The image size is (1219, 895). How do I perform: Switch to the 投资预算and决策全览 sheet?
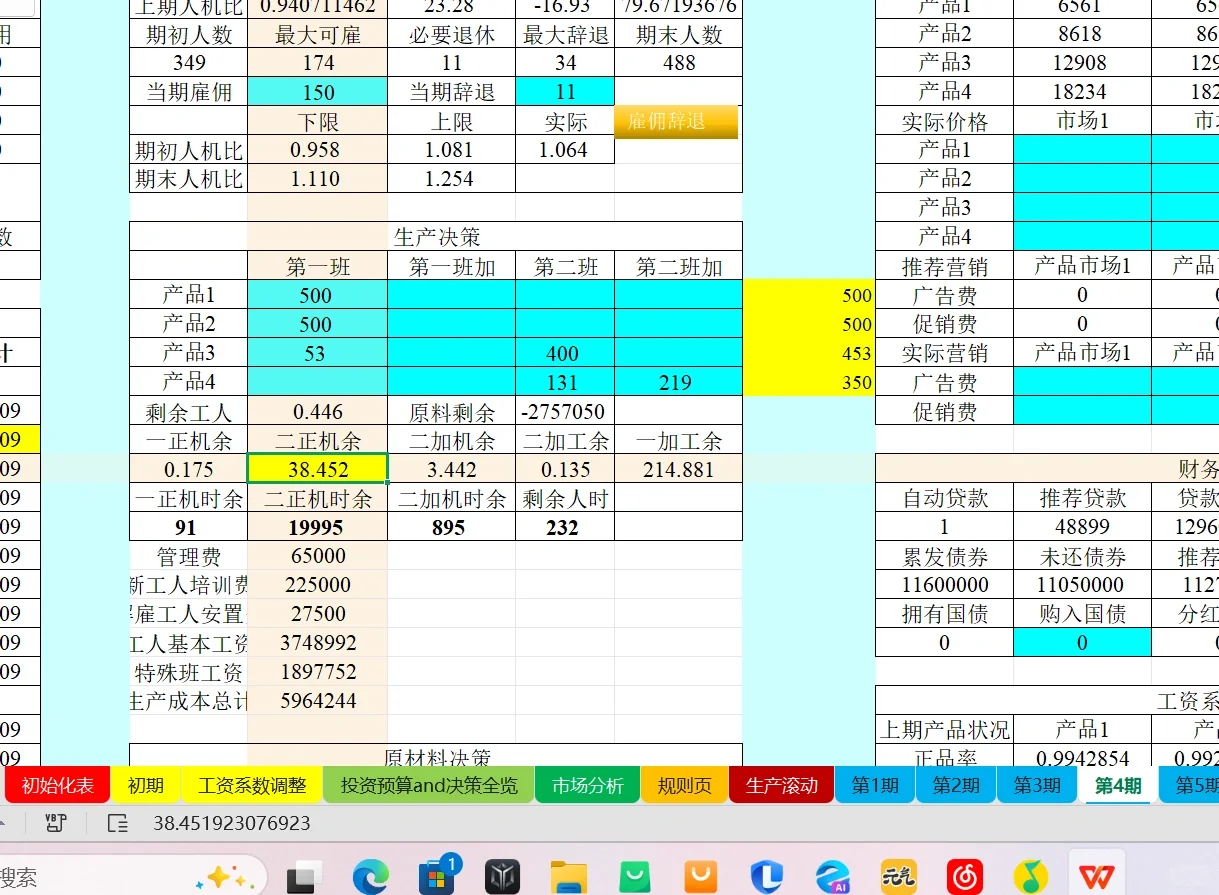click(428, 786)
